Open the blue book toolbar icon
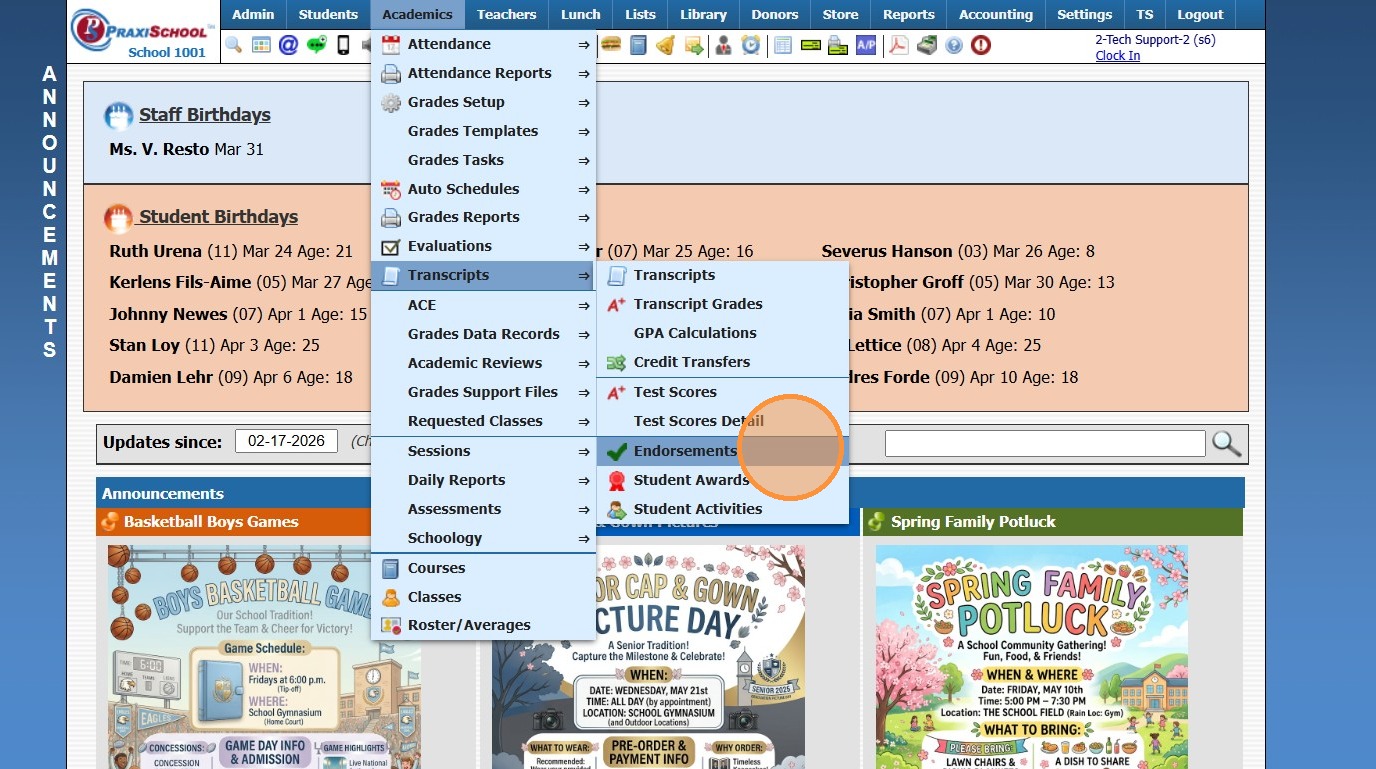Viewport: 1376px width, 769px height. (x=638, y=45)
